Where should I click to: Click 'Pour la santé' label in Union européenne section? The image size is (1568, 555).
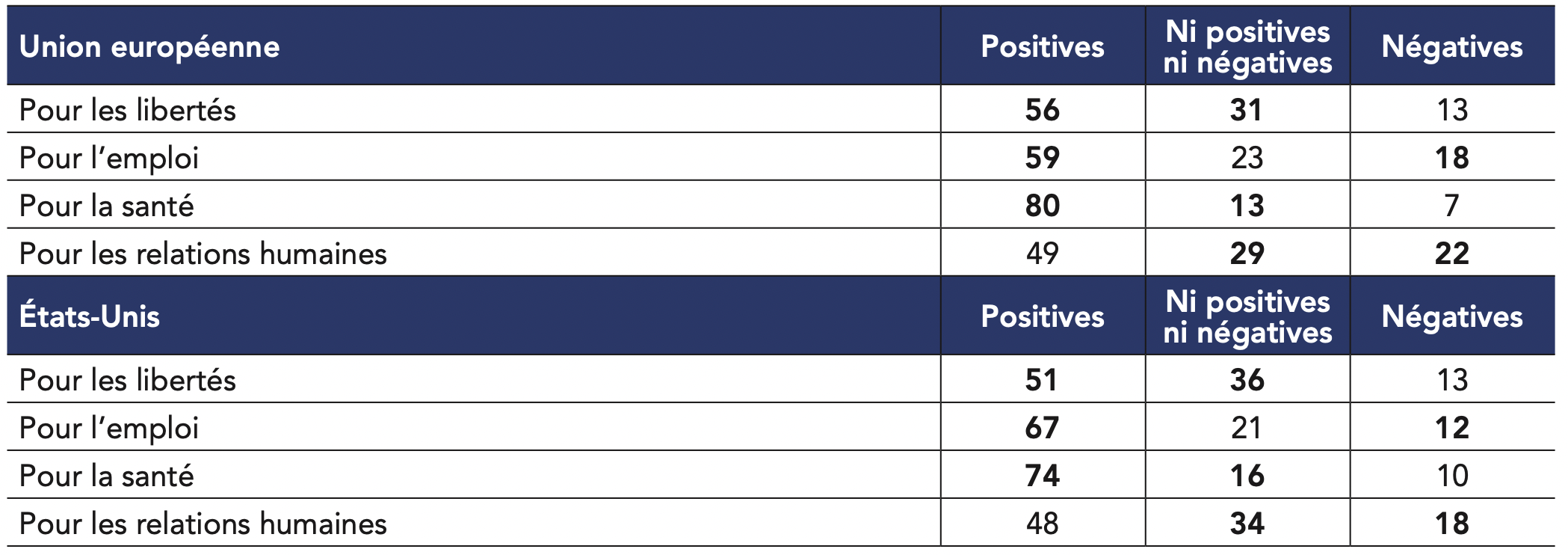[107, 206]
